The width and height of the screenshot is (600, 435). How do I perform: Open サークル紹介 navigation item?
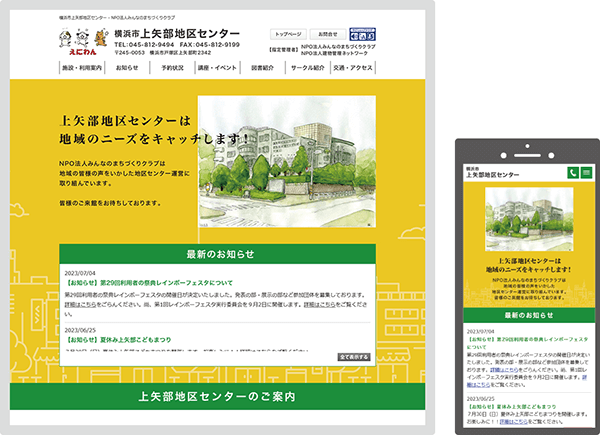308,68
